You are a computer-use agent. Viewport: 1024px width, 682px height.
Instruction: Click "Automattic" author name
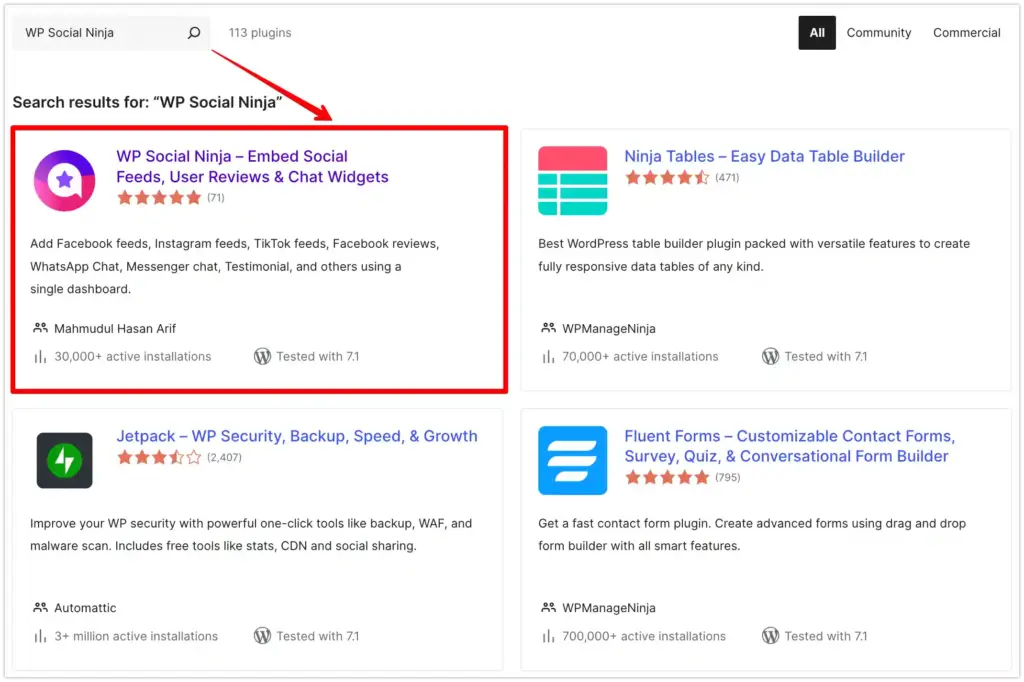click(85, 608)
